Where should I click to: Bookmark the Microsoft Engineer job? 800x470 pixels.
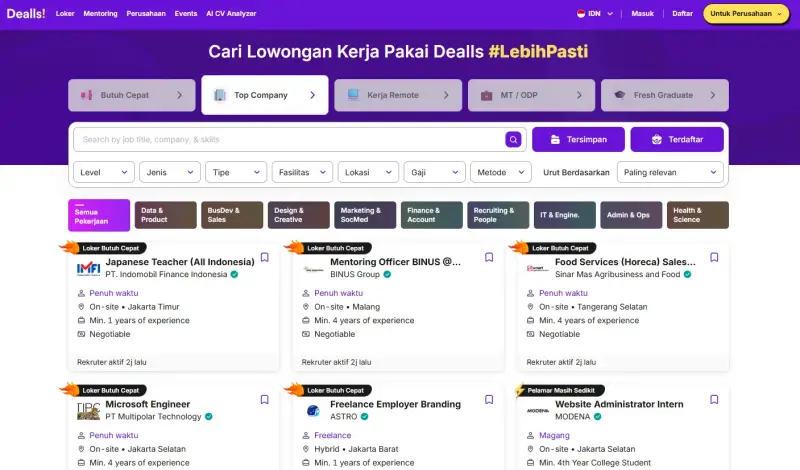click(x=264, y=400)
